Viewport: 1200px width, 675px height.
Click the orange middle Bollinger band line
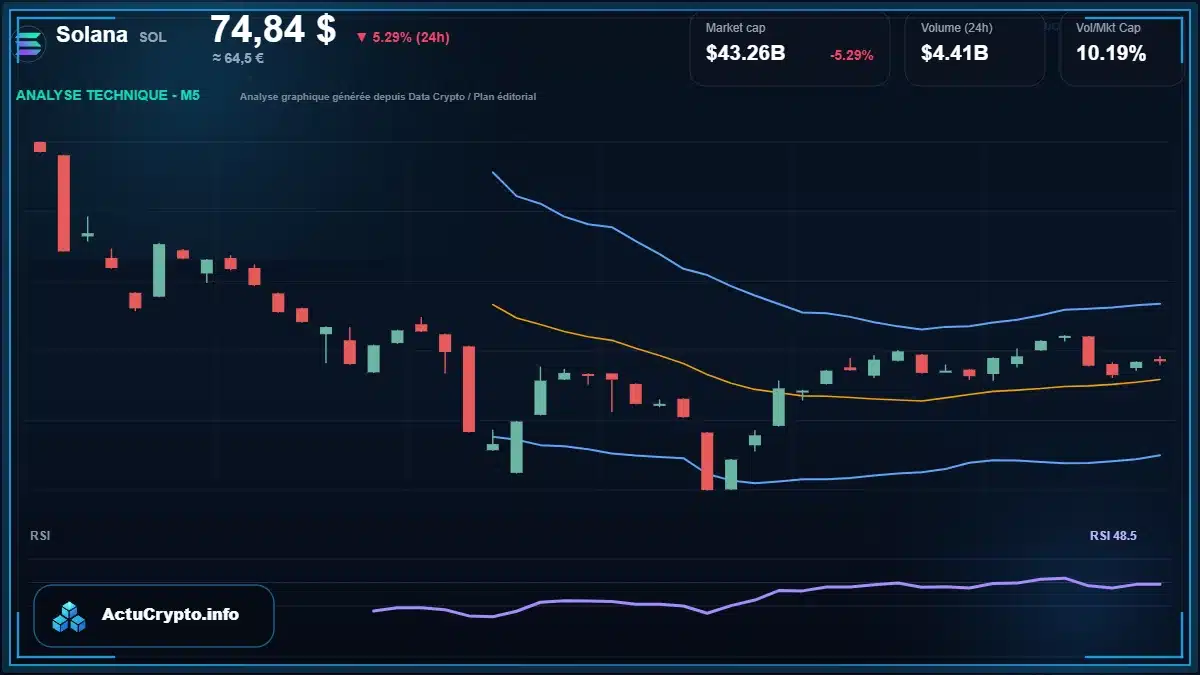point(826,397)
